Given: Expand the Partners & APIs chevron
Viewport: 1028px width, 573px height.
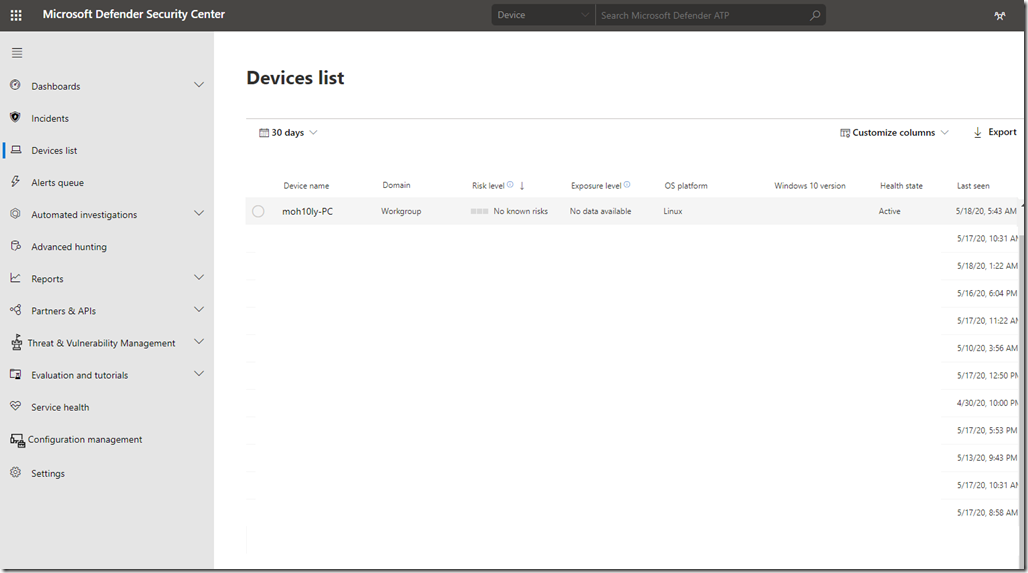Looking at the screenshot, I should tap(199, 310).
